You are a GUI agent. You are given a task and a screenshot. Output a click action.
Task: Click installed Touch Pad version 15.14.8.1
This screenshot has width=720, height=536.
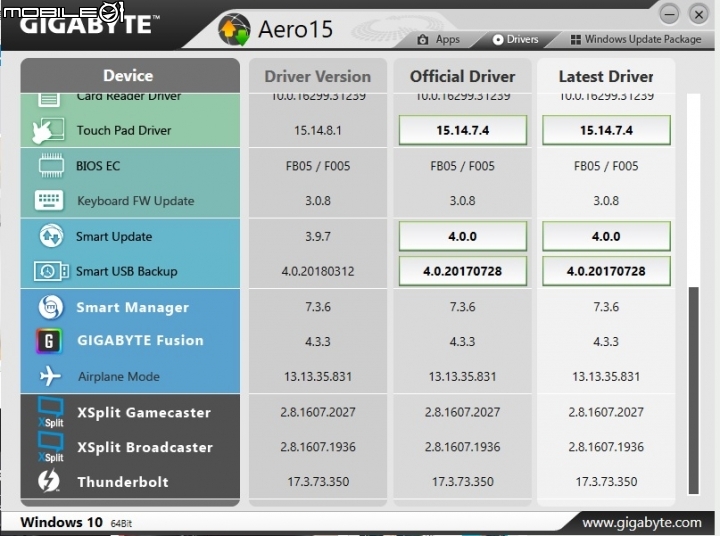pyautogui.click(x=318, y=130)
